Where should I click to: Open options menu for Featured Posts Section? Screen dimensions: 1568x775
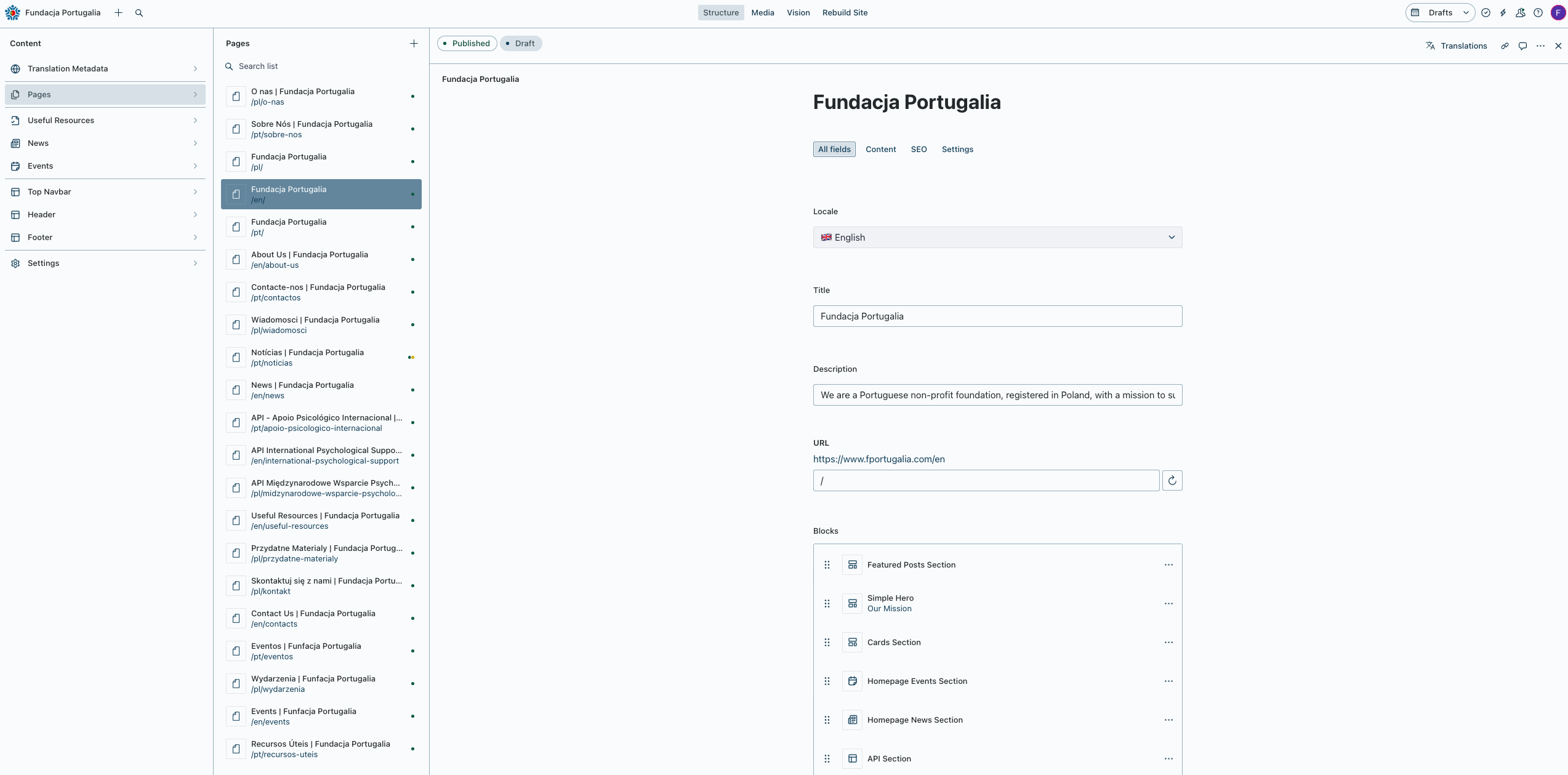[x=1168, y=565]
